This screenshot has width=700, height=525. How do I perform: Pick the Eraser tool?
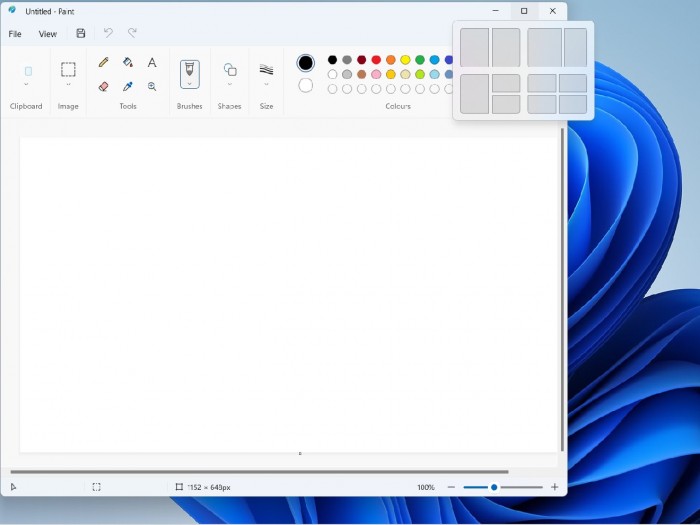tap(104, 87)
